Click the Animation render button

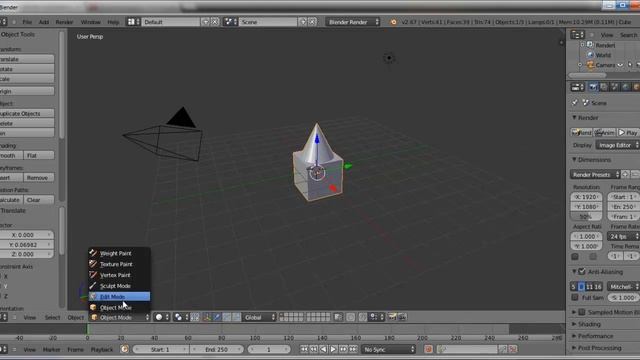[x=604, y=133]
